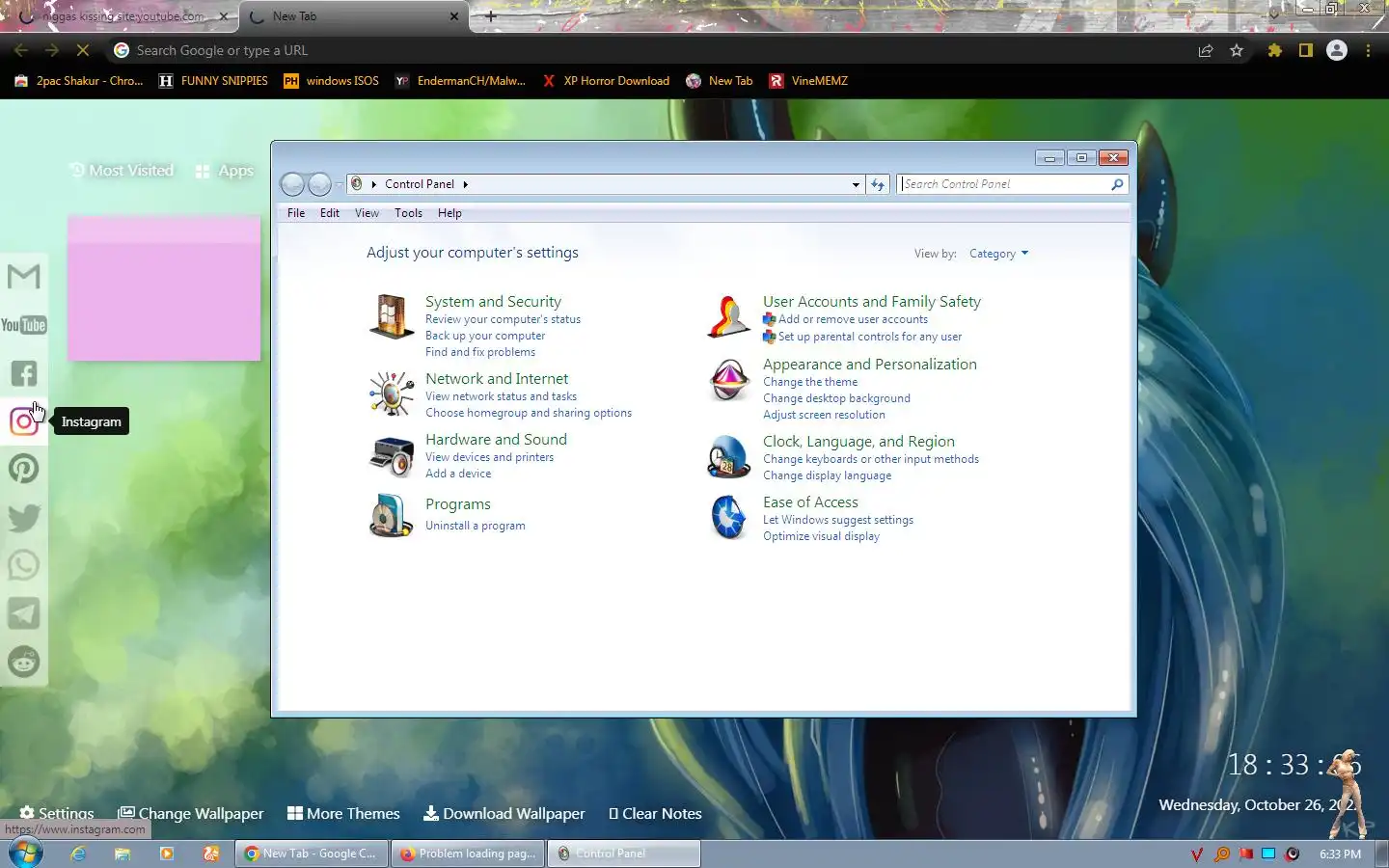Viewport: 1389px width, 868px height.
Task: Click the Programs category icon
Action: tap(391, 515)
